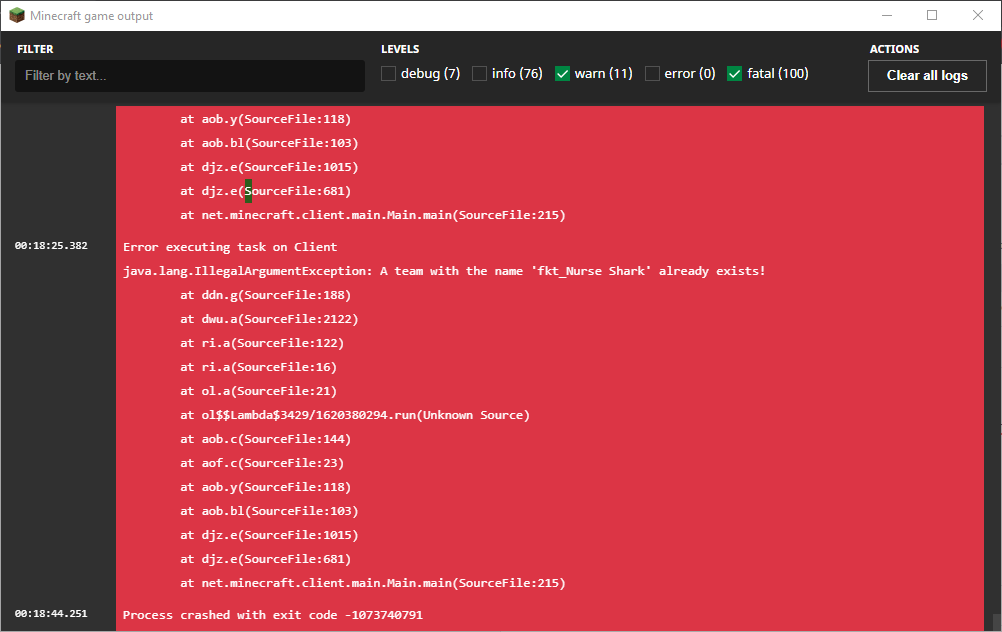This screenshot has width=1002, height=632.
Task: Close the Minecraft game output window
Action: (978, 15)
